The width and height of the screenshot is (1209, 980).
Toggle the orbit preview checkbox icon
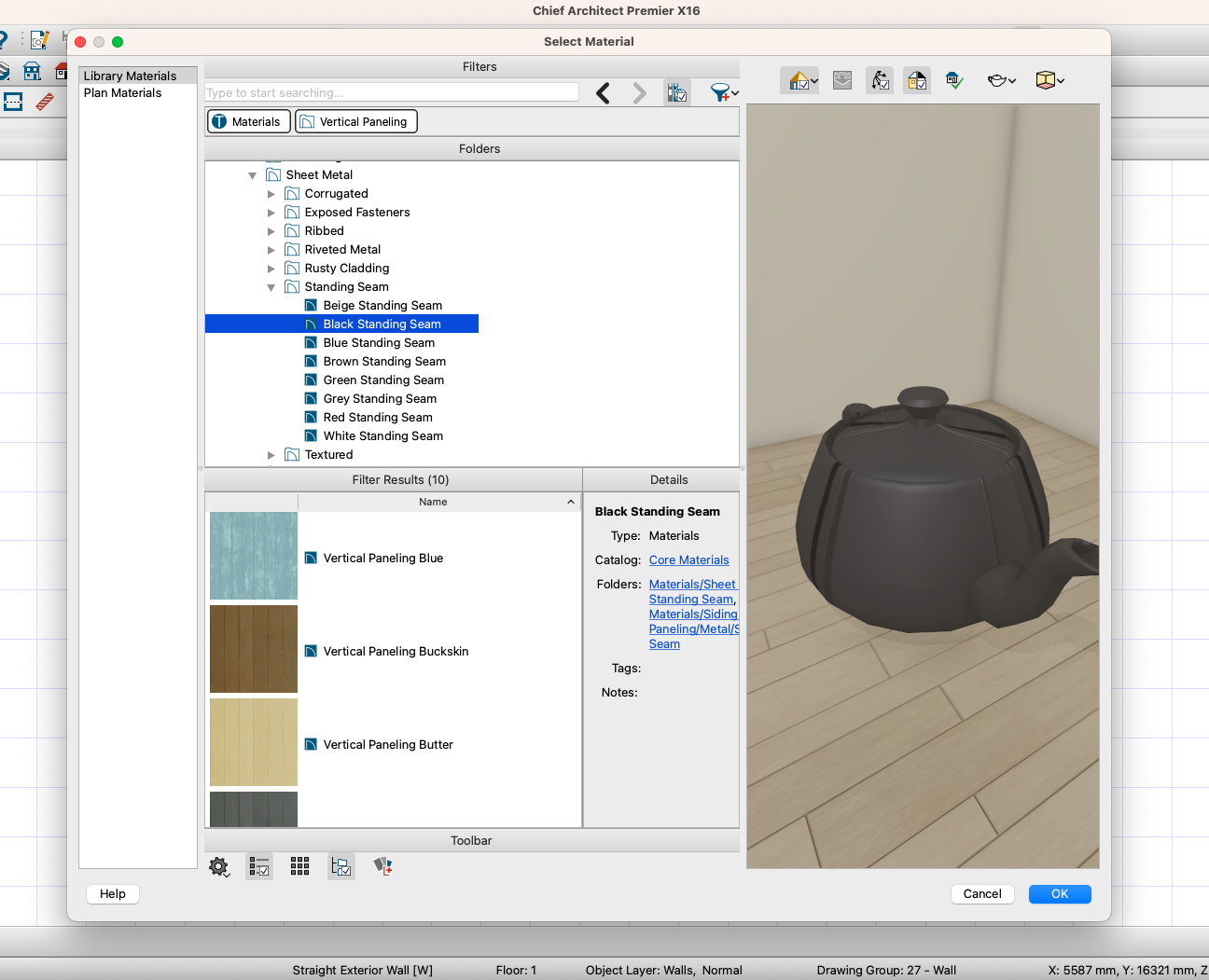(880, 81)
